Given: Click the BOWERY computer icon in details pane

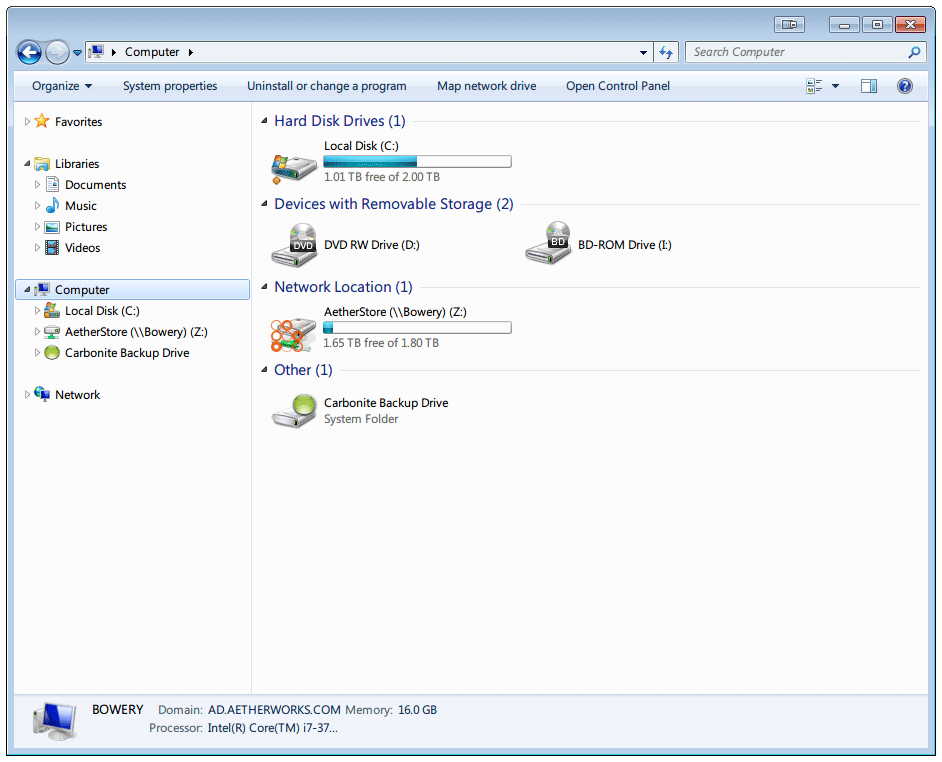Looking at the screenshot, I should click(55, 721).
